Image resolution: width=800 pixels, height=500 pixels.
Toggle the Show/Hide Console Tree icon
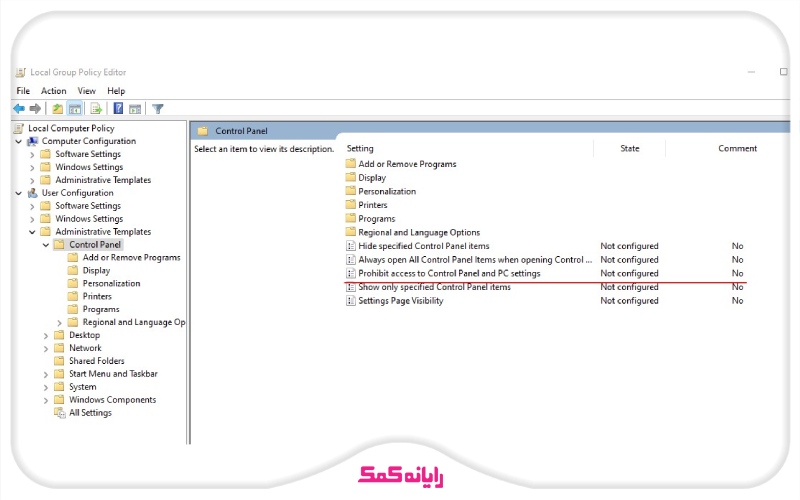click(75, 109)
